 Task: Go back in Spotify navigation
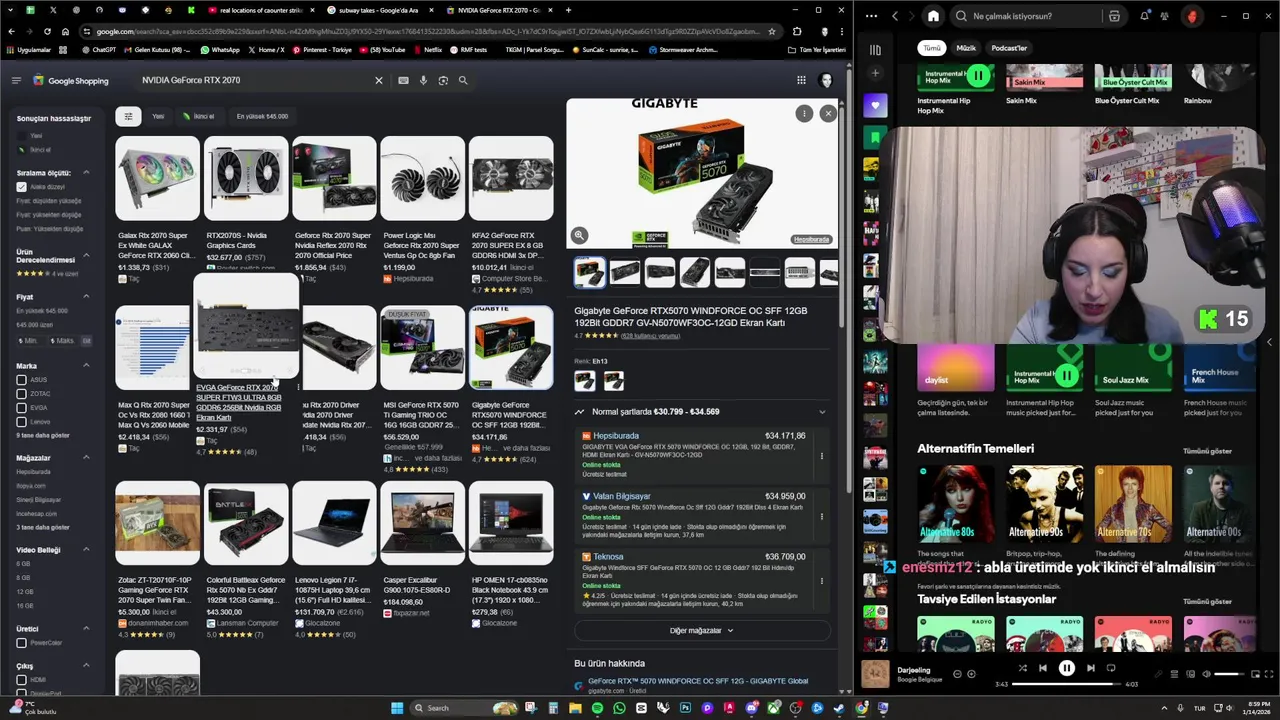(895, 16)
